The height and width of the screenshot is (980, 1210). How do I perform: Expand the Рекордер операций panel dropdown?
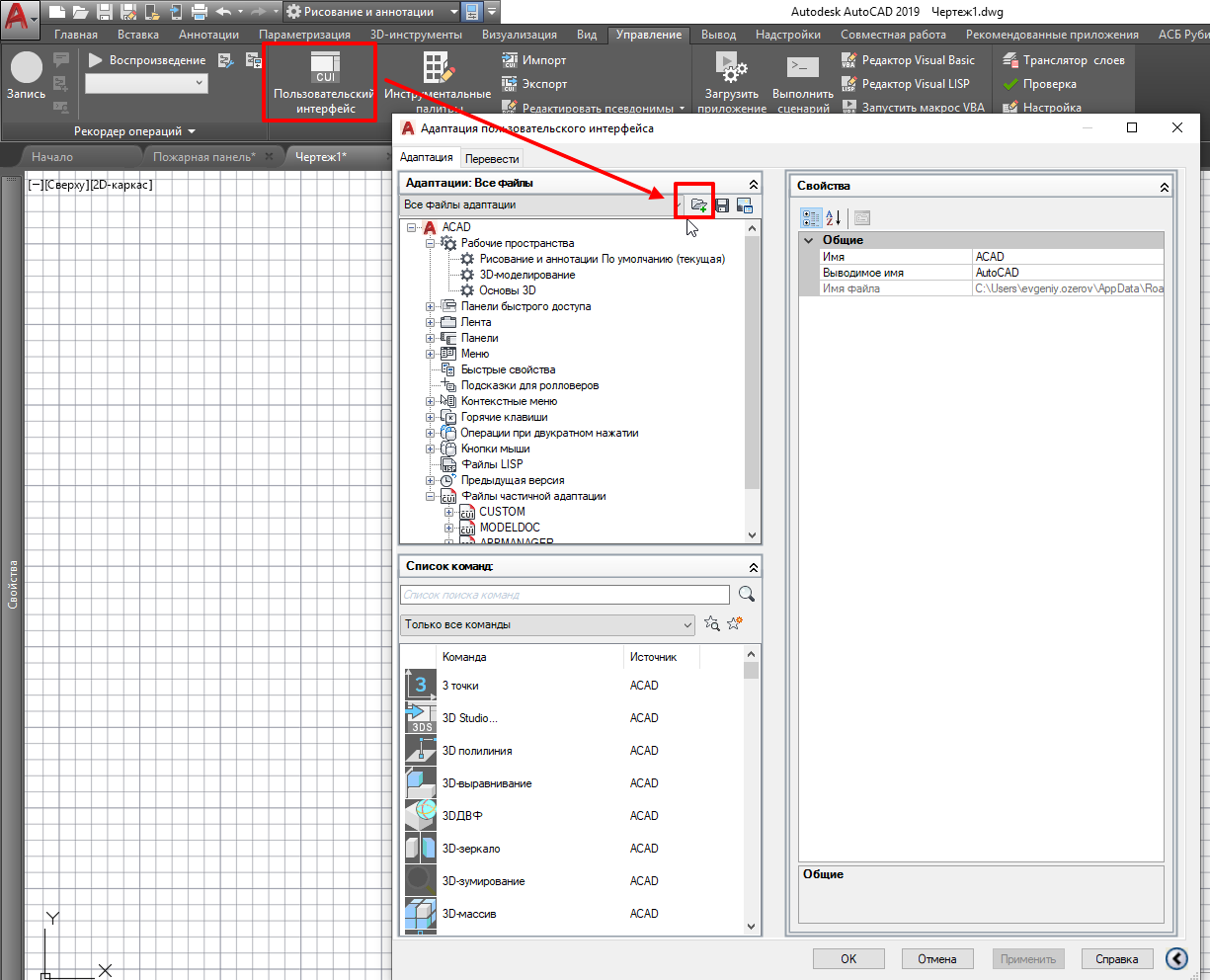pos(134,130)
